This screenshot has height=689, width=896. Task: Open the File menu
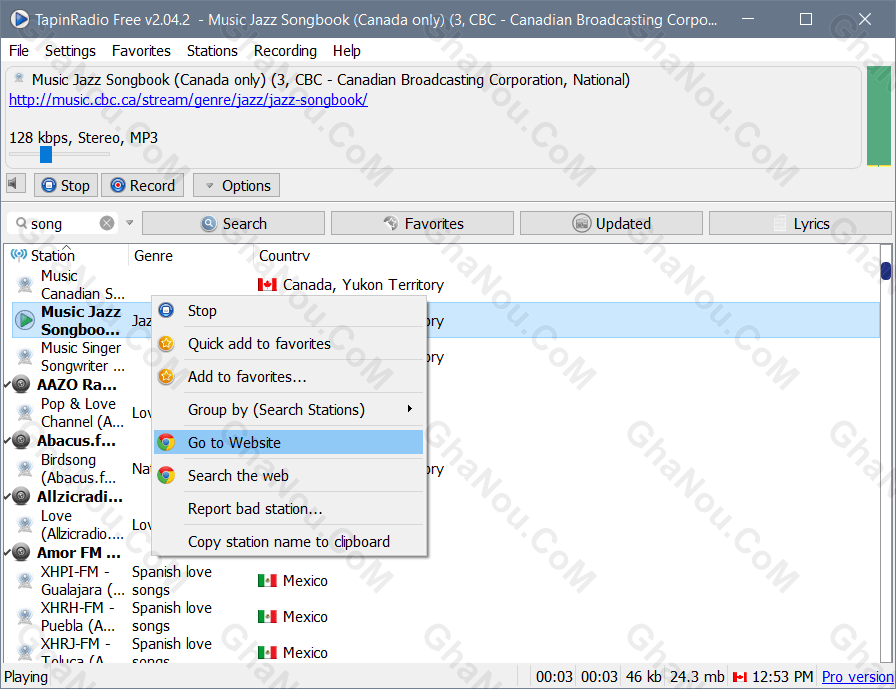point(19,51)
